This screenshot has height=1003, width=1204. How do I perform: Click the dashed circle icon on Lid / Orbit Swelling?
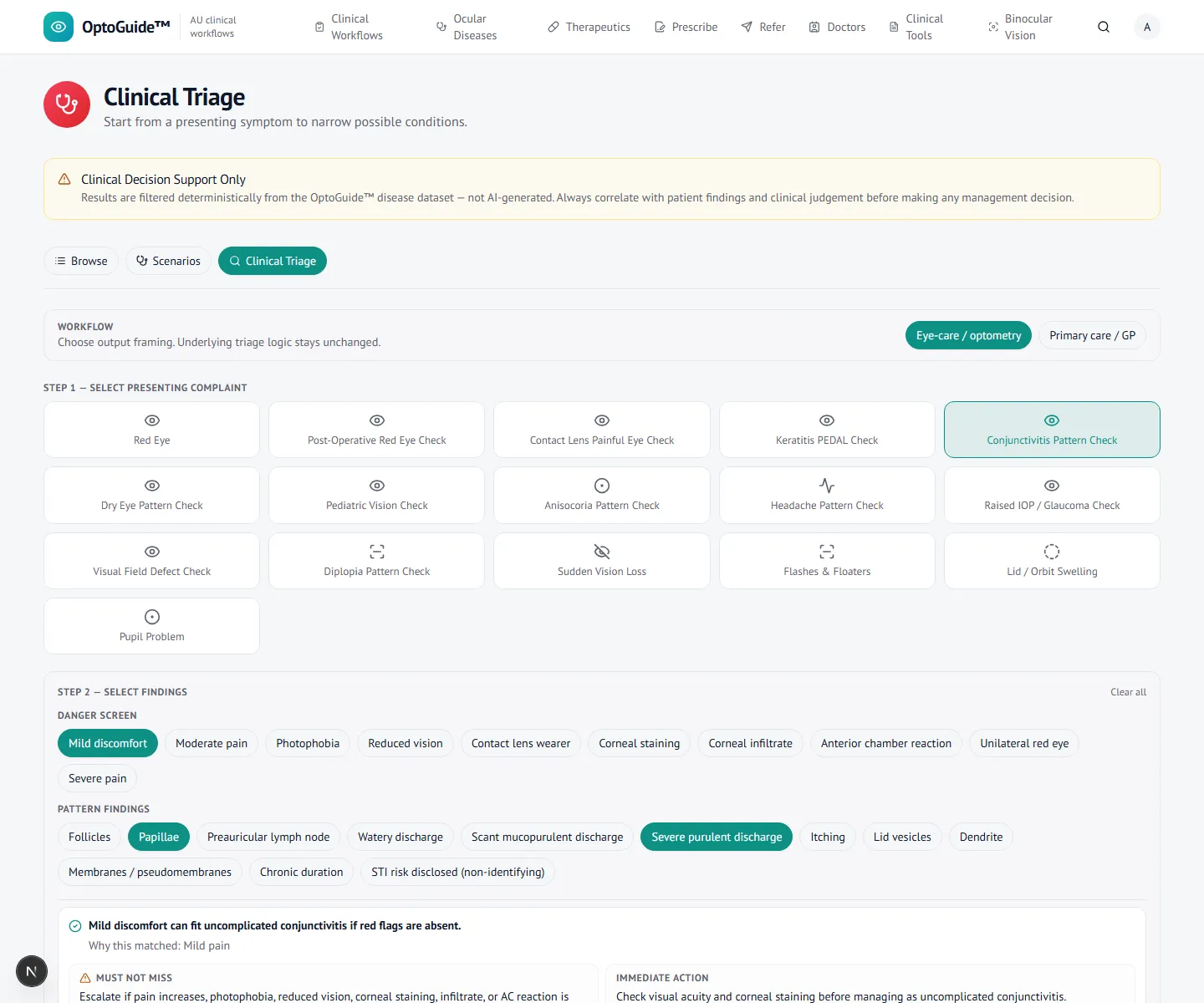tap(1052, 552)
